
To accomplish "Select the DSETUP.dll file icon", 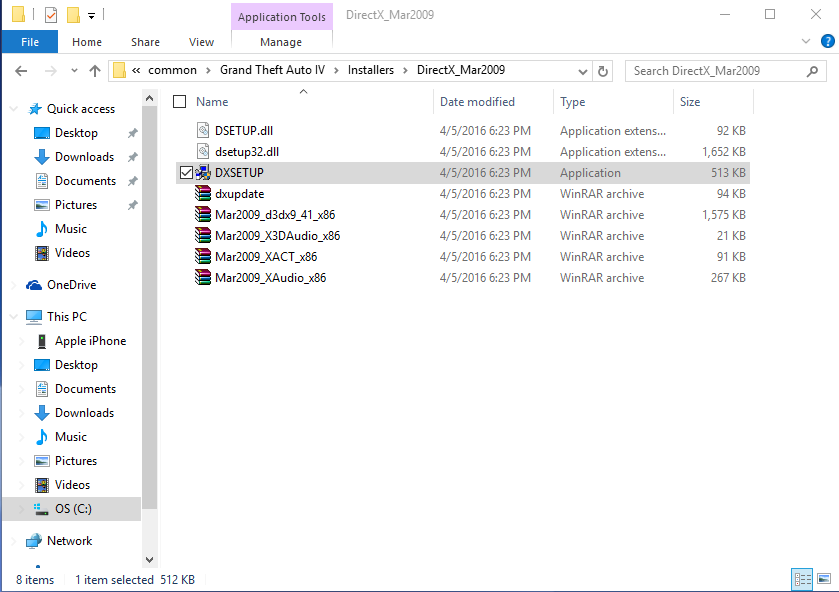I will pos(203,131).
